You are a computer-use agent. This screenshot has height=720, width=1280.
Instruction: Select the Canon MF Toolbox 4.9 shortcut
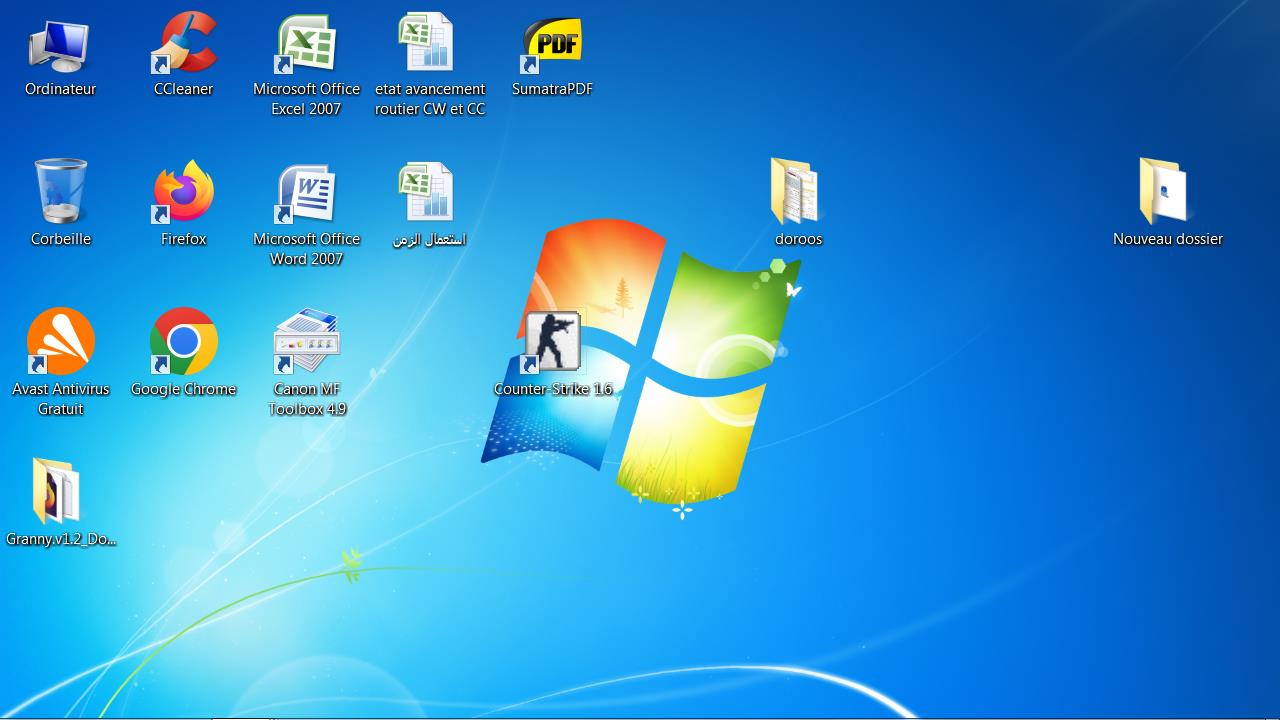306,342
